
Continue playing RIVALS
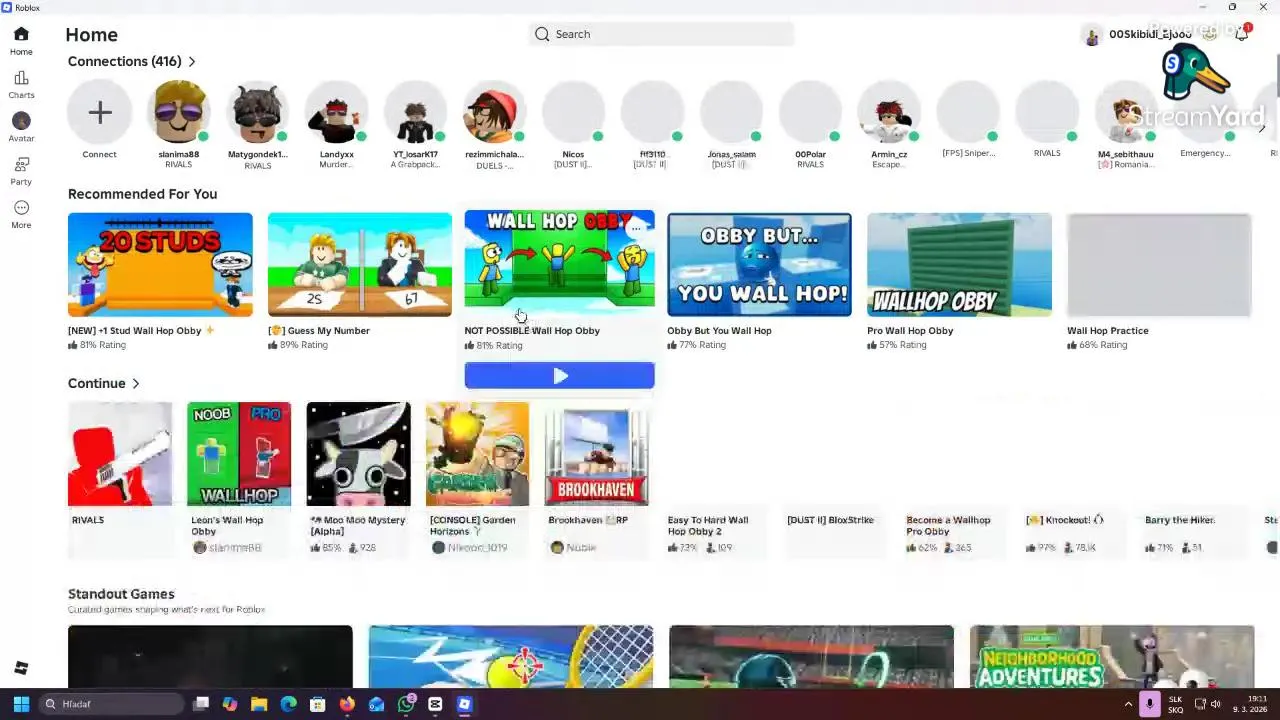(x=119, y=454)
